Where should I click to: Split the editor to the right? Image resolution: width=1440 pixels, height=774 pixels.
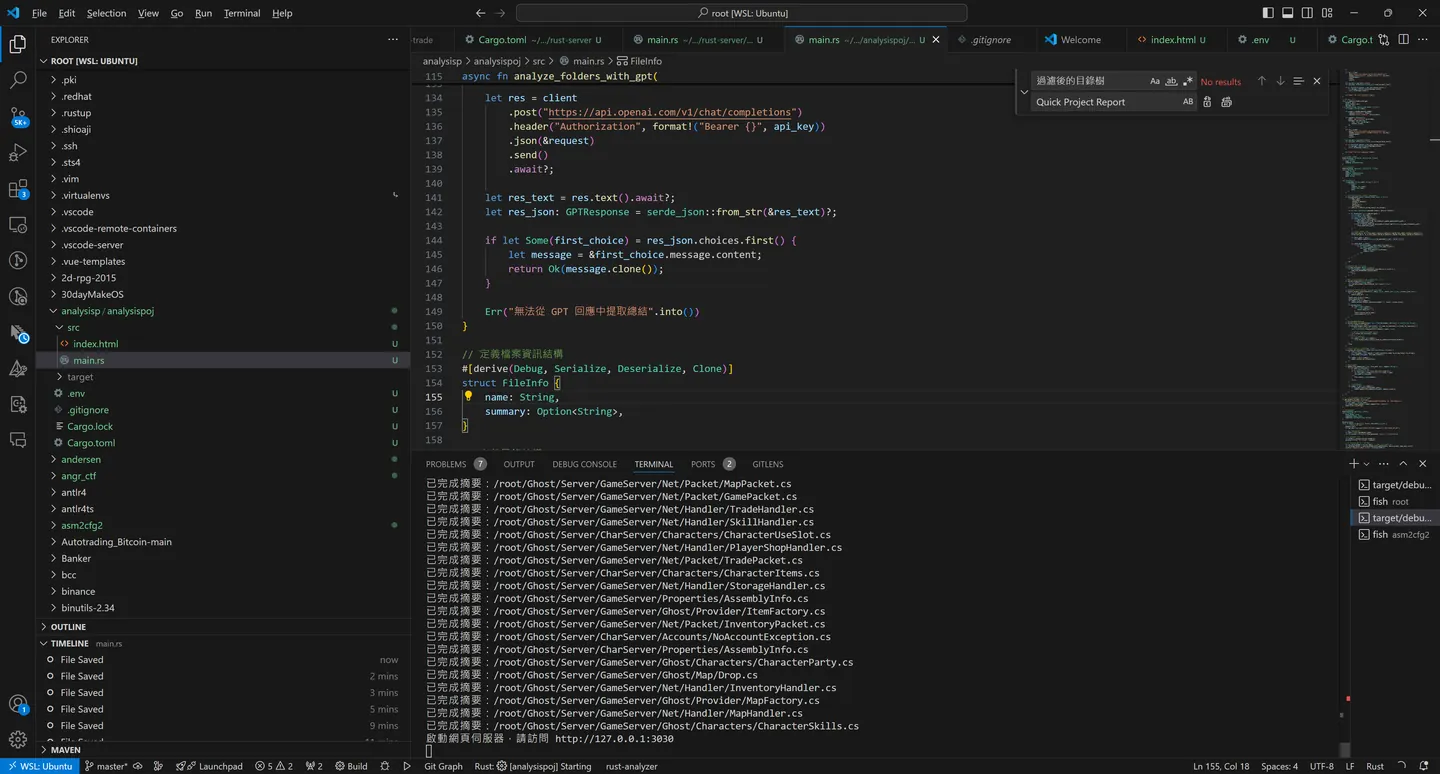(x=1404, y=40)
